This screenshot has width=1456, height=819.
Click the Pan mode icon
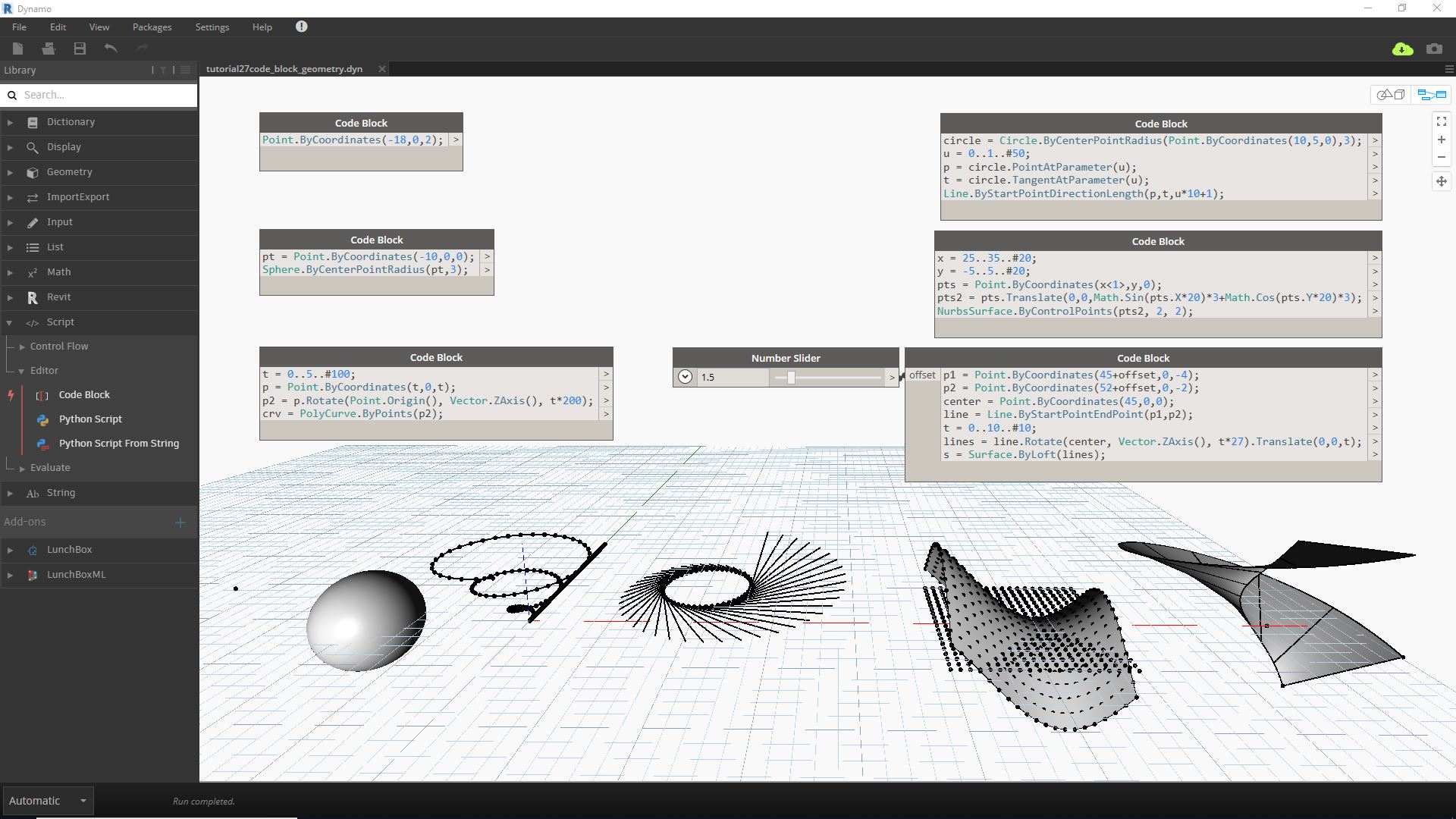pyautogui.click(x=1442, y=181)
